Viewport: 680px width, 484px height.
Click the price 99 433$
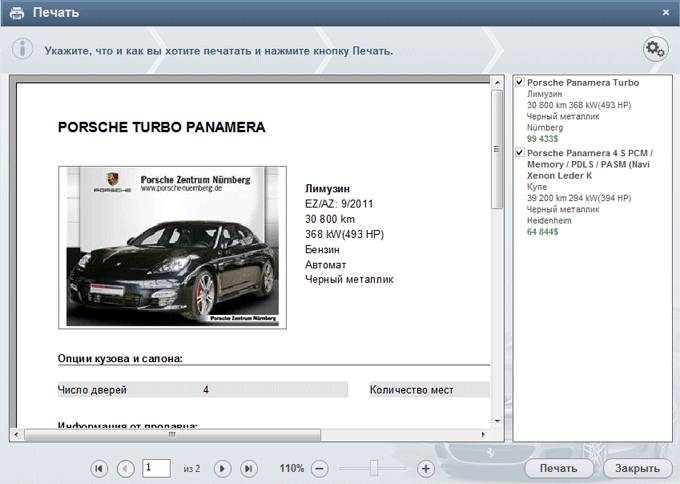coord(542,139)
